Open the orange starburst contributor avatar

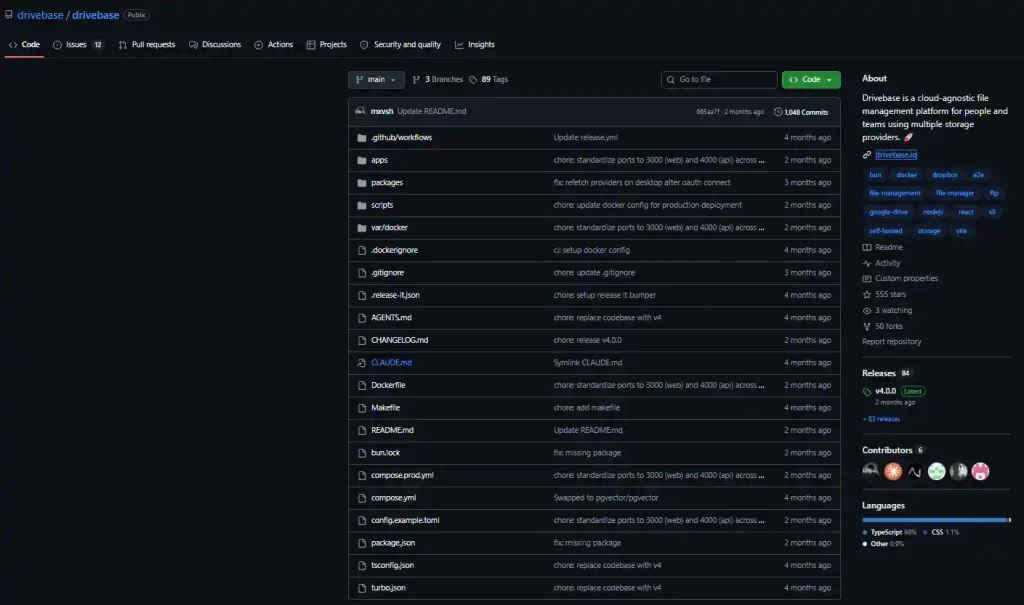[893, 471]
